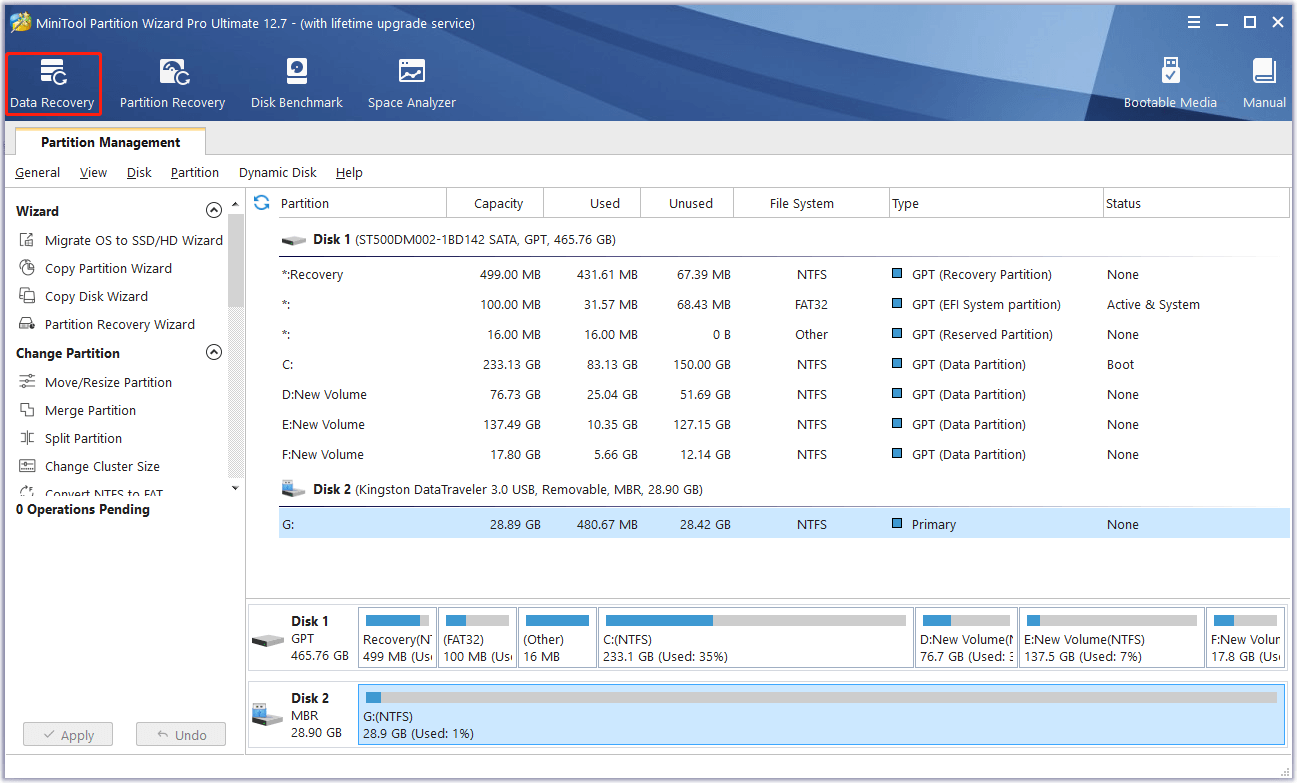
Task: Launch Partition Recovery from toolbar
Action: 172,84
